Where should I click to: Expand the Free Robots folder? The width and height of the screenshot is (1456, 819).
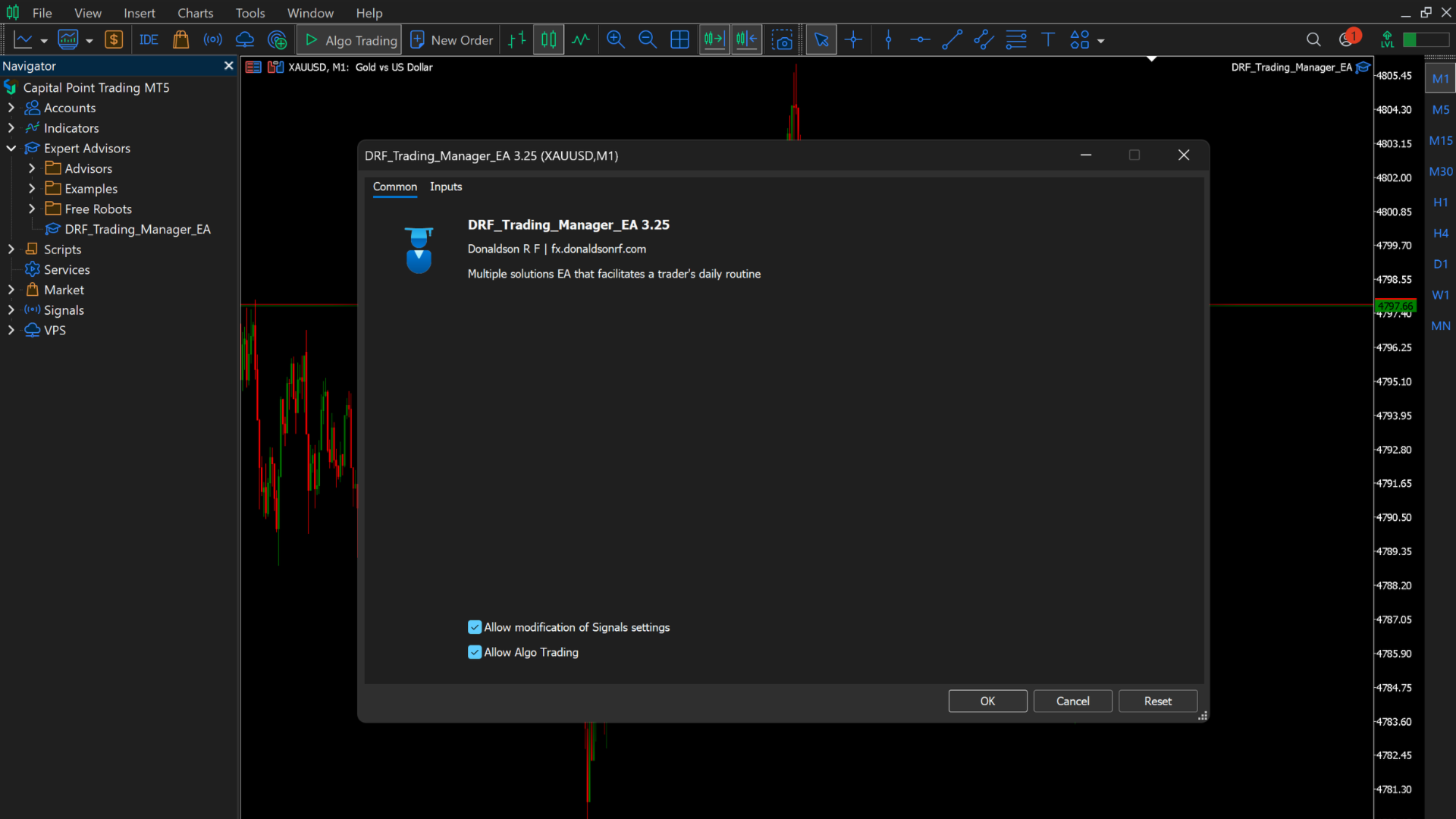(32, 209)
